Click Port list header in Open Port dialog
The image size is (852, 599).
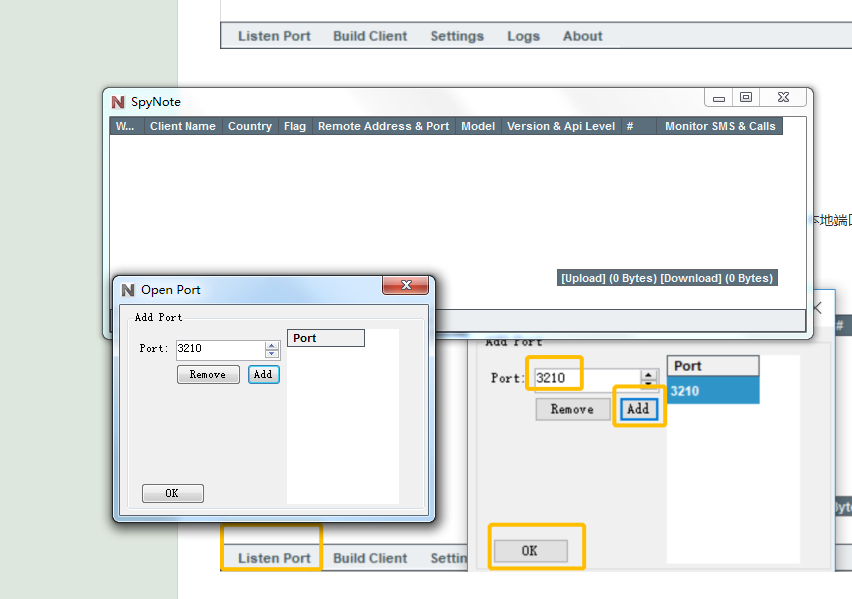click(x=325, y=338)
